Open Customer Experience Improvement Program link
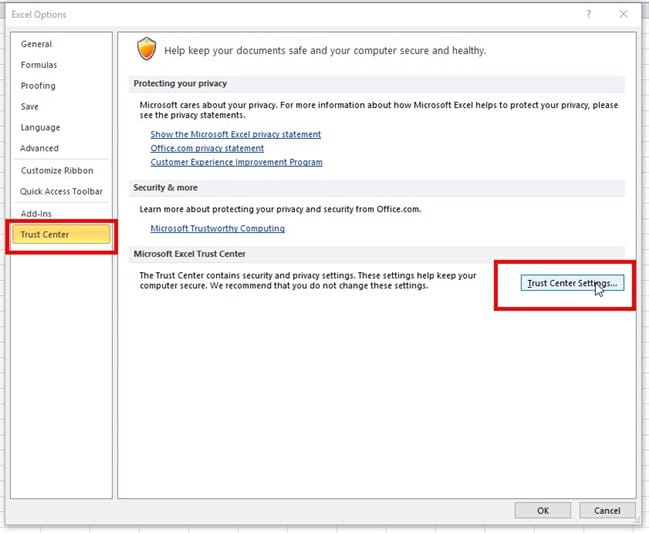 coord(236,162)
